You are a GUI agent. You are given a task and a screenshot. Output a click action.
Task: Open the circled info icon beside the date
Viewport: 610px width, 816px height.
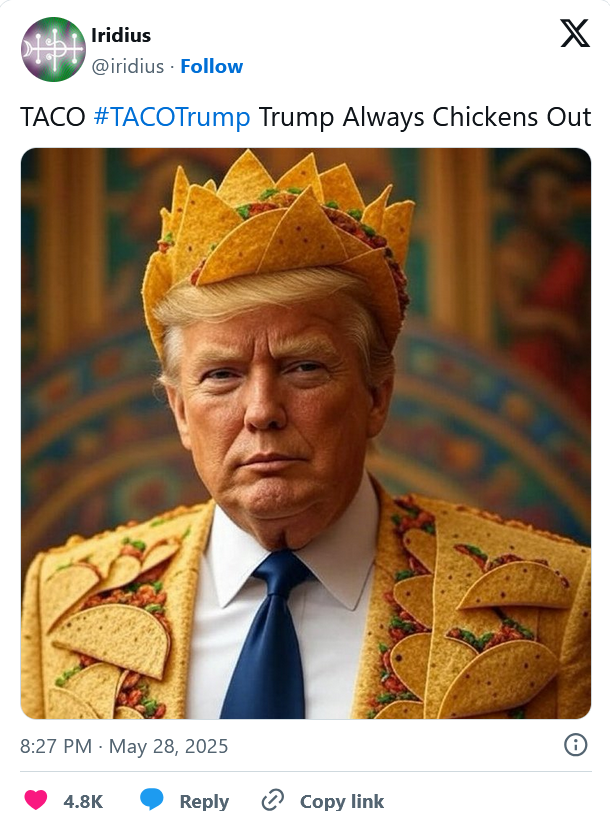tap(576, 745)
